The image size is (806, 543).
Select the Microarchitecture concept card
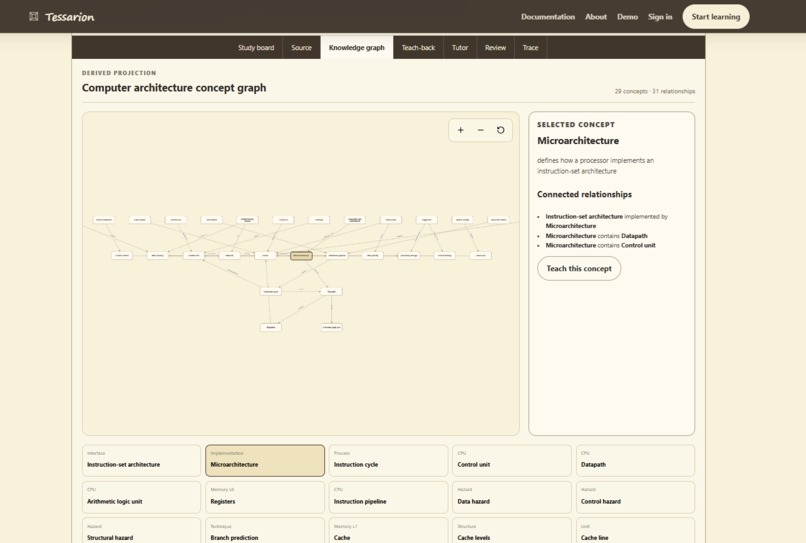pyautogui.click(x=265, y=461)
